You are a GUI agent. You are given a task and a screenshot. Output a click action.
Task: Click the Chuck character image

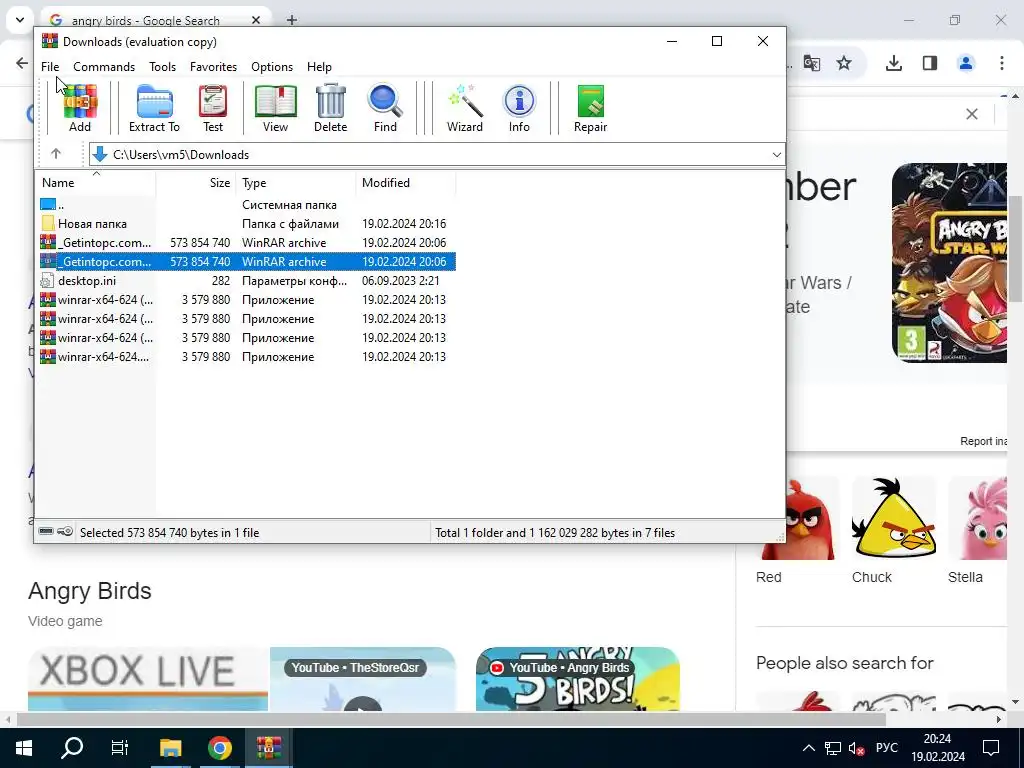(x=893, y=518)
